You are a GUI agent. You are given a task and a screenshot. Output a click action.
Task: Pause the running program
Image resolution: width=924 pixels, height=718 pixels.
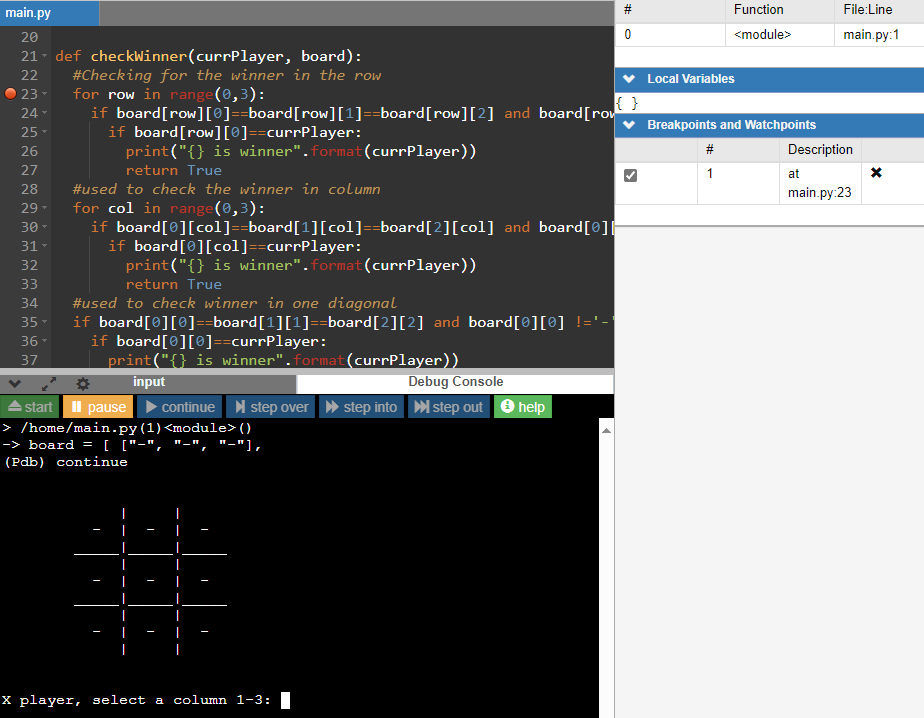[97, 406]
